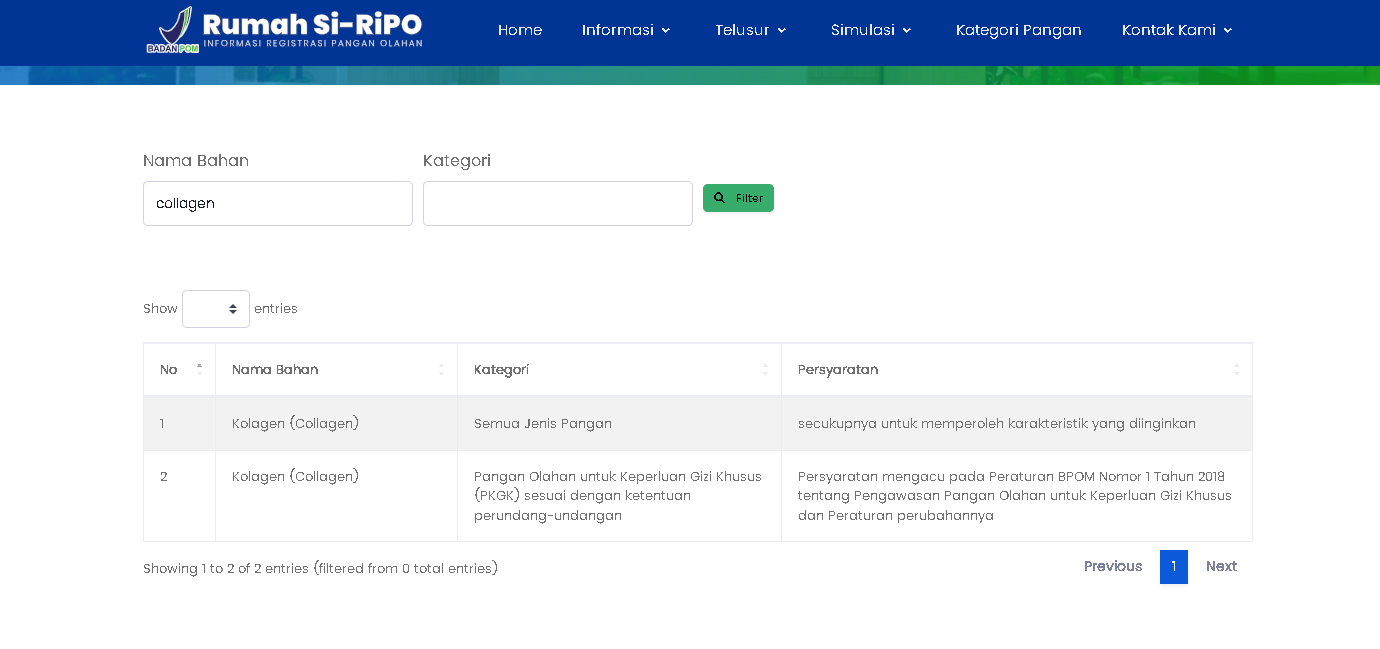The height and width of the screenshot is (649, 1380).
Task: Click into the Nama Bahan text field
Action: pos(278,203)
